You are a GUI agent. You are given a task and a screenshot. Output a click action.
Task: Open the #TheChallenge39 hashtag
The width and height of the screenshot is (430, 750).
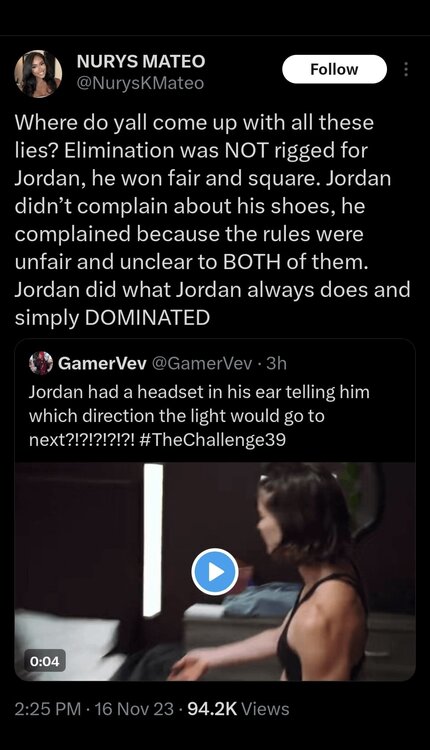(214, 440)
